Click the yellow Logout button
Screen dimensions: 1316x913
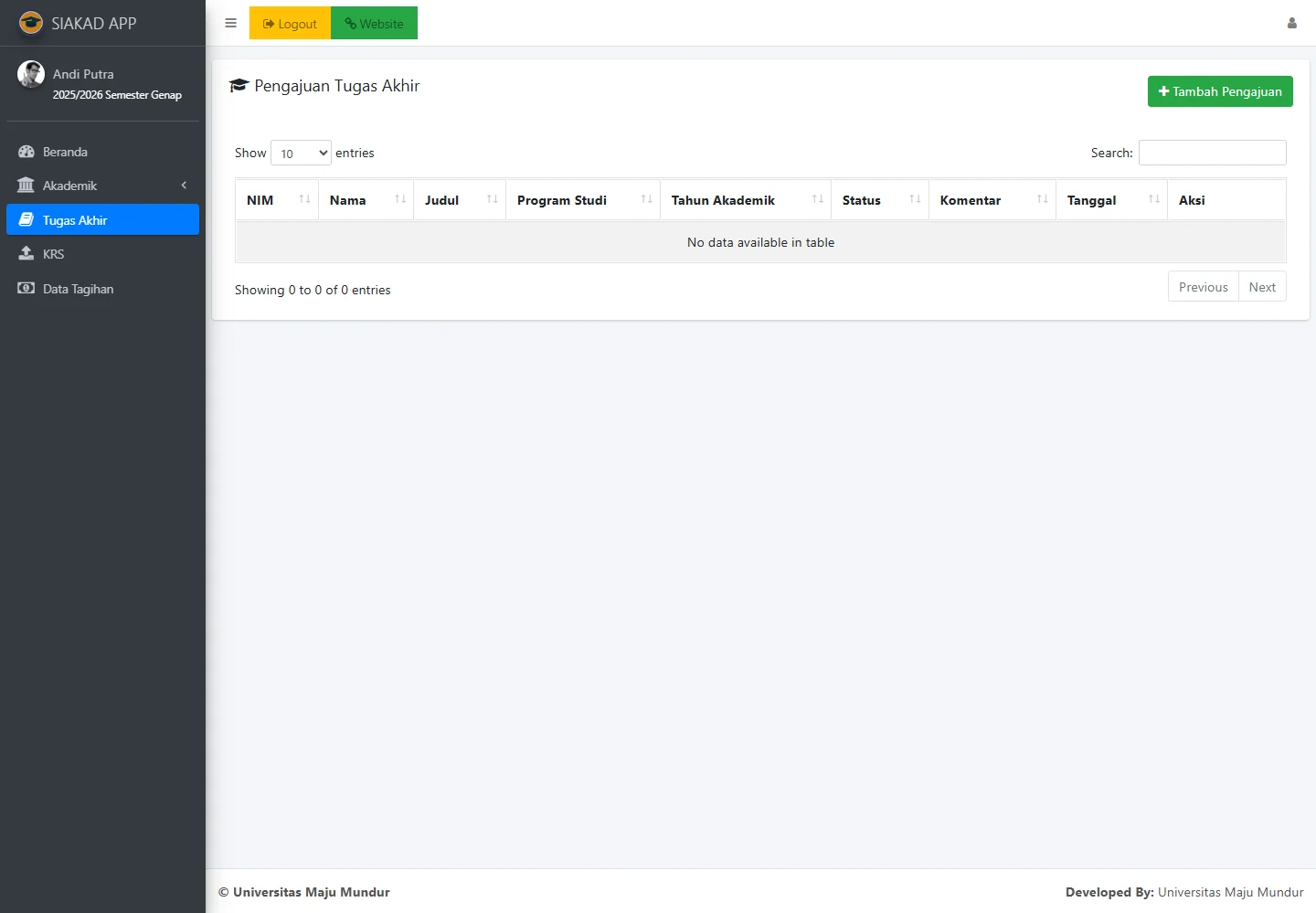[290, 24]
